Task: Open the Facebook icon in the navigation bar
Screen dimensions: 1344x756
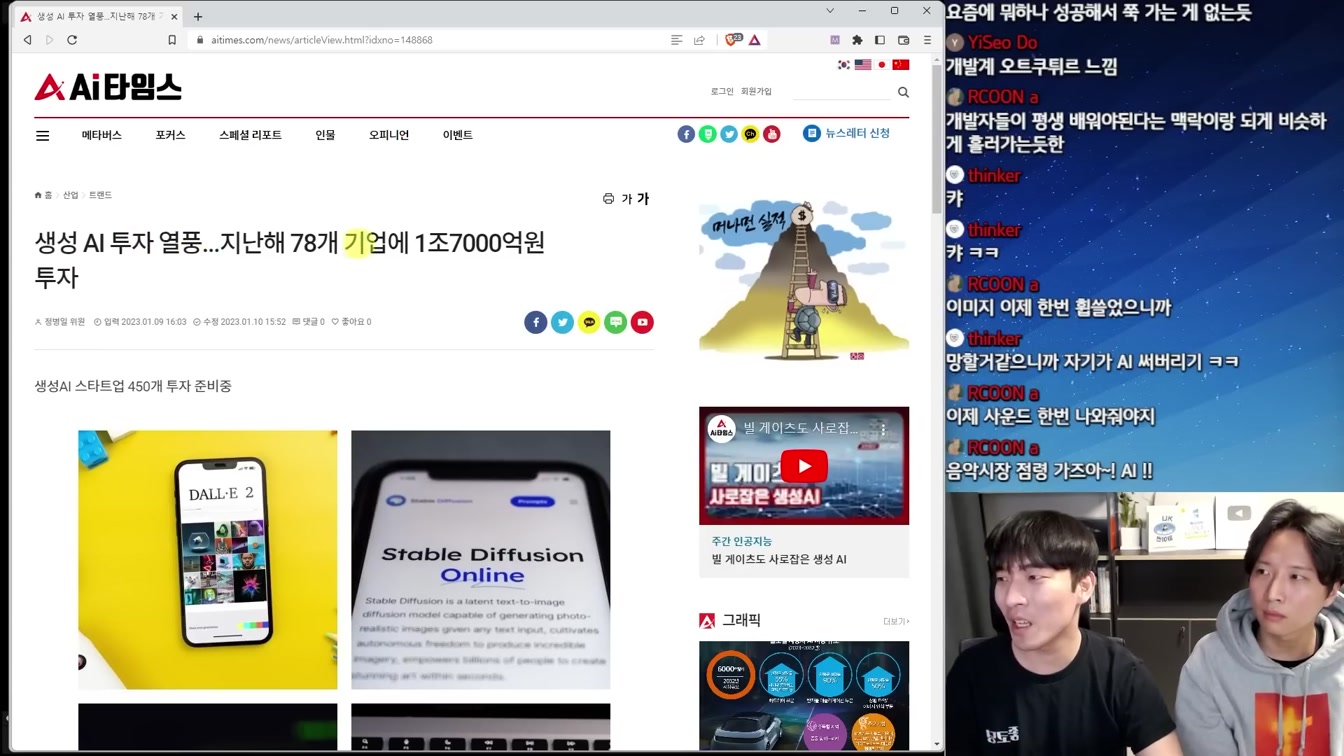Action: (686, 134)
